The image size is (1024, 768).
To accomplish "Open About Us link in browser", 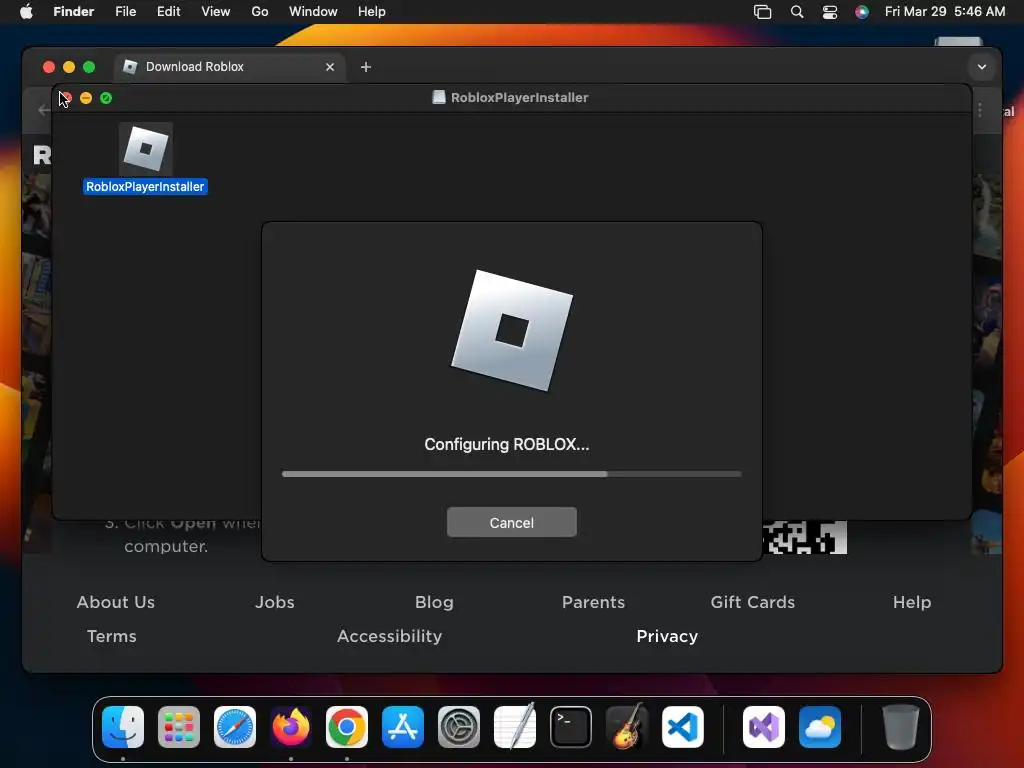I will 116,602.
